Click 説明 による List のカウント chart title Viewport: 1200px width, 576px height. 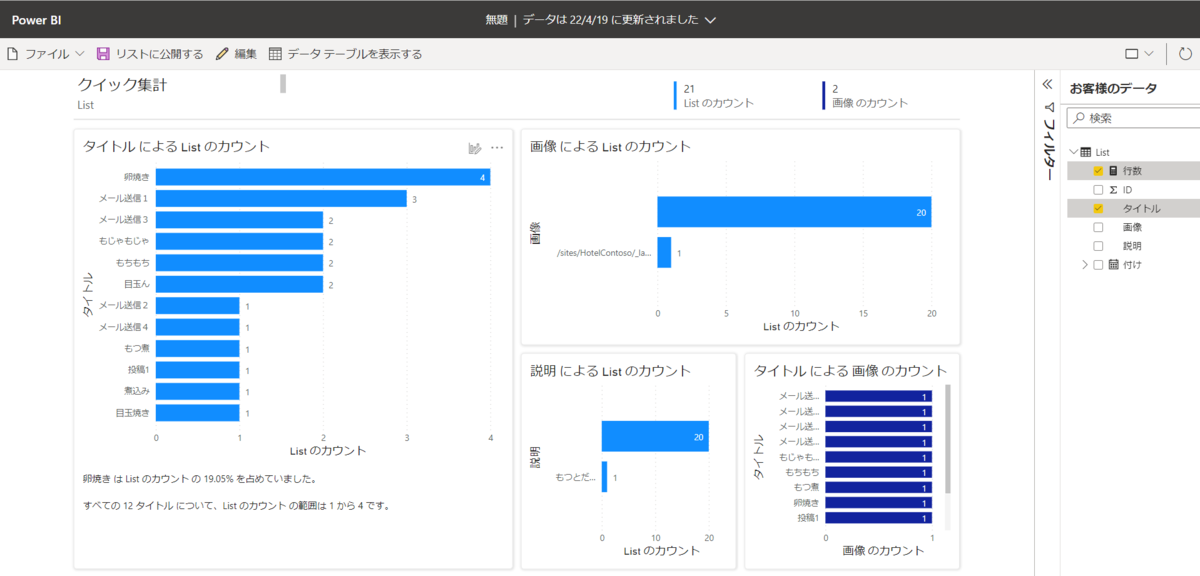coord(610,370)
